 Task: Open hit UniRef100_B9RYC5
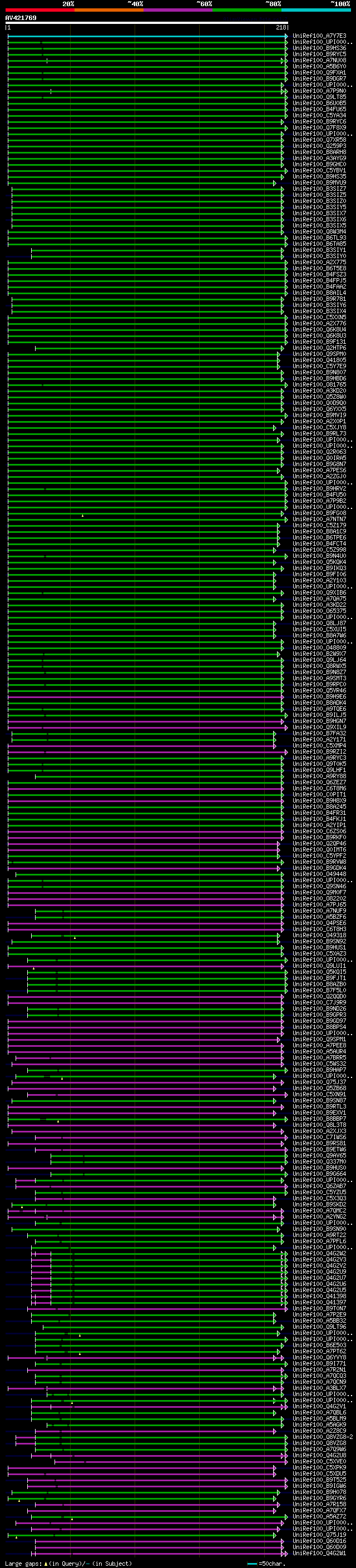click(x=319, y=54)
